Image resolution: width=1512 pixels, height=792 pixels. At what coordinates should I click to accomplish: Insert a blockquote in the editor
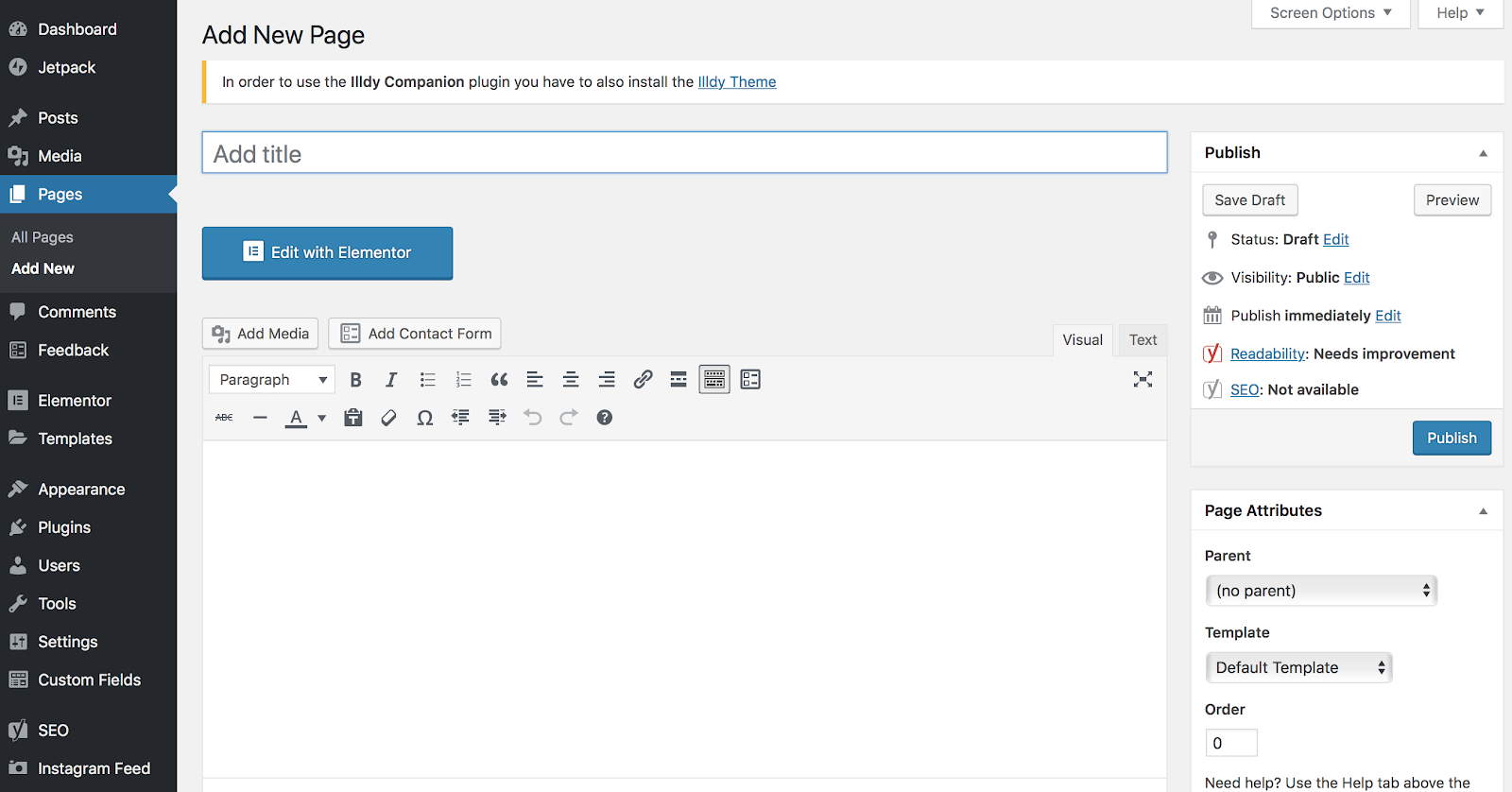499,380
